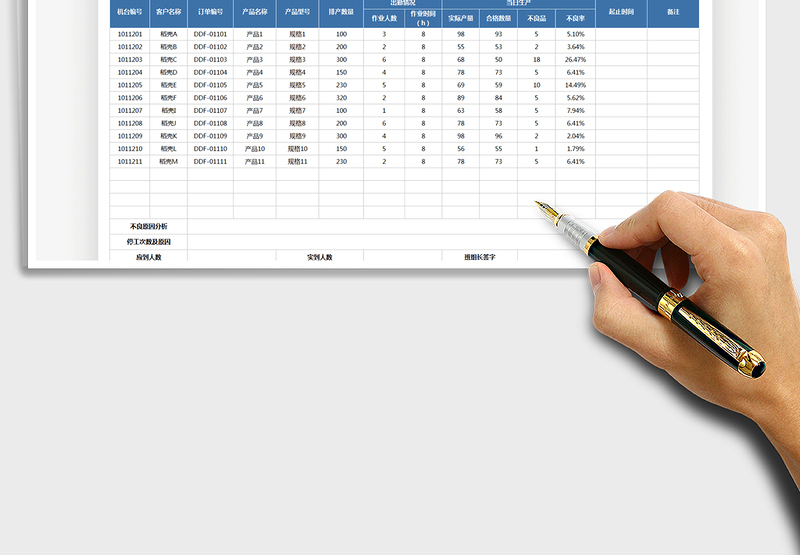Select the 起止时间 column header
800x555 pixels.
tap(621, 13)
